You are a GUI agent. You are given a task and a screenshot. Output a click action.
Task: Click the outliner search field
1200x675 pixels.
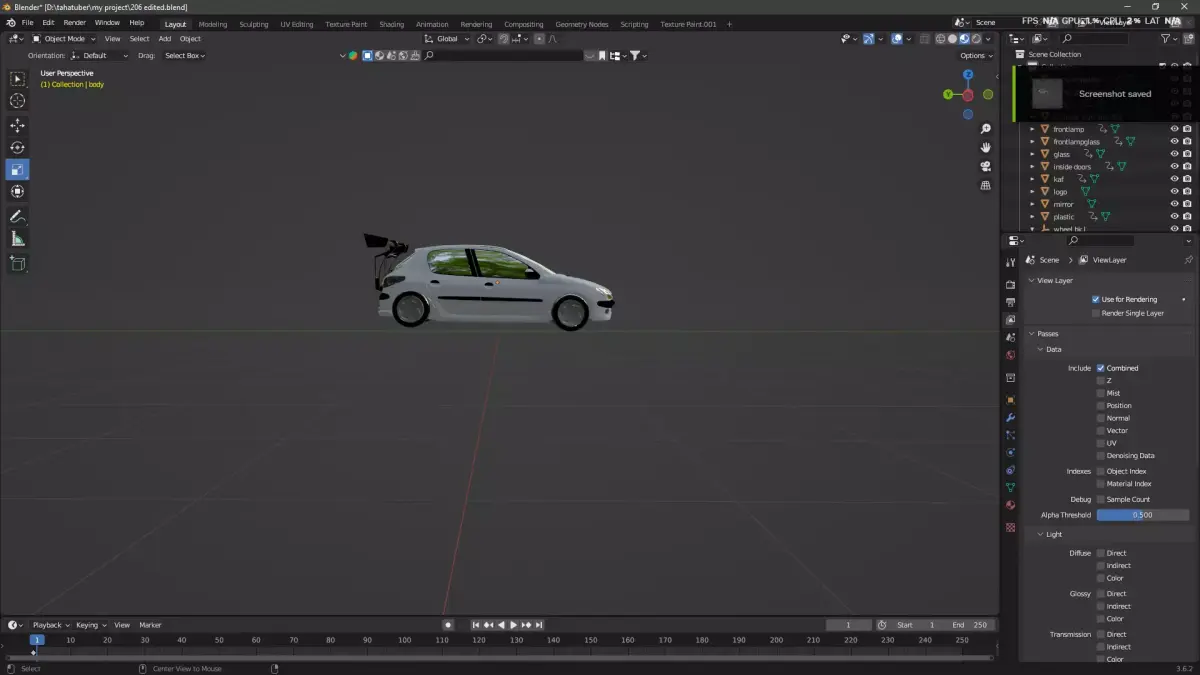coord(1096,39)
